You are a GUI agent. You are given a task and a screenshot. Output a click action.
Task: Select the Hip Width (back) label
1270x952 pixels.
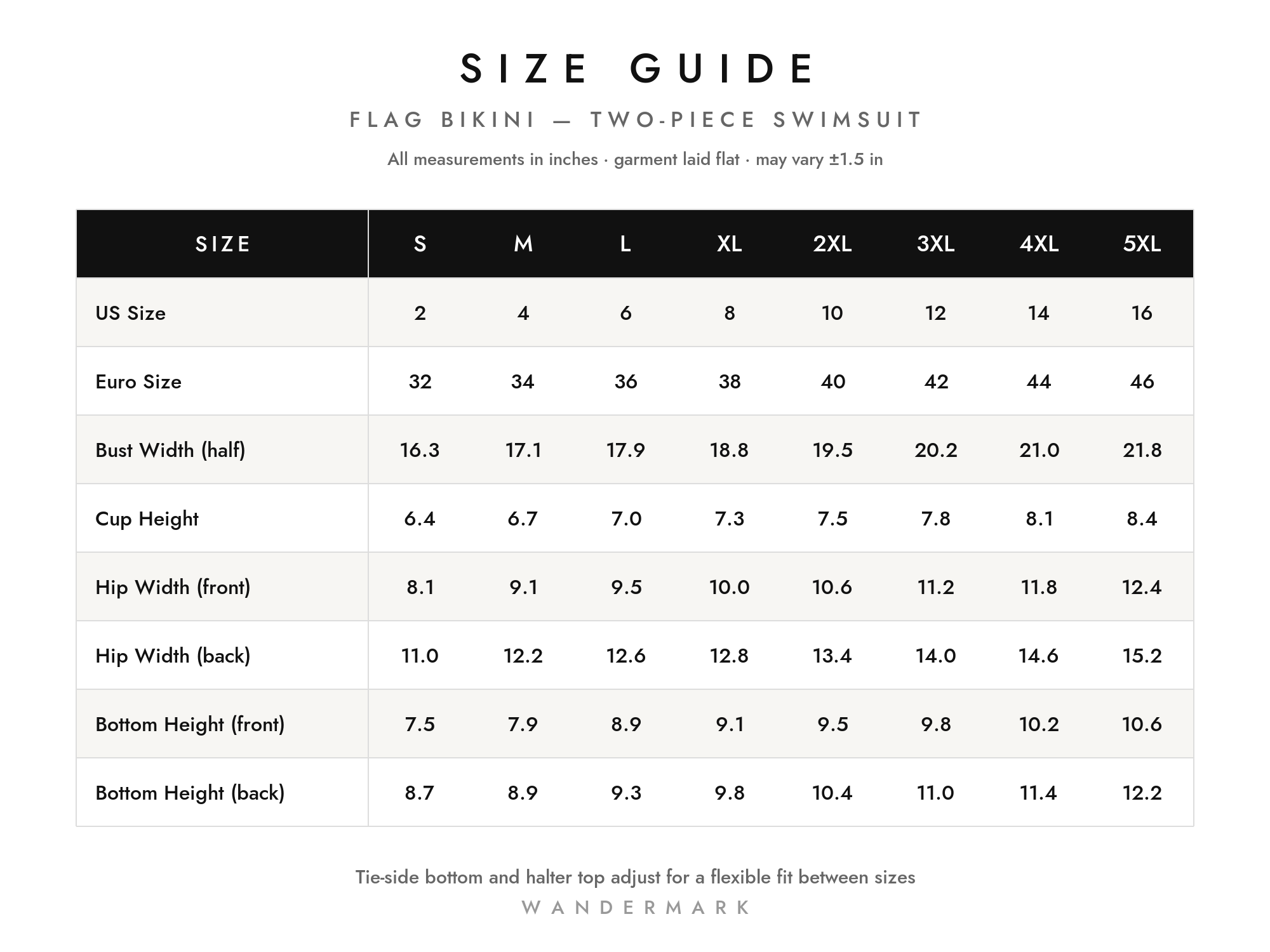click(x=173, y=656)
